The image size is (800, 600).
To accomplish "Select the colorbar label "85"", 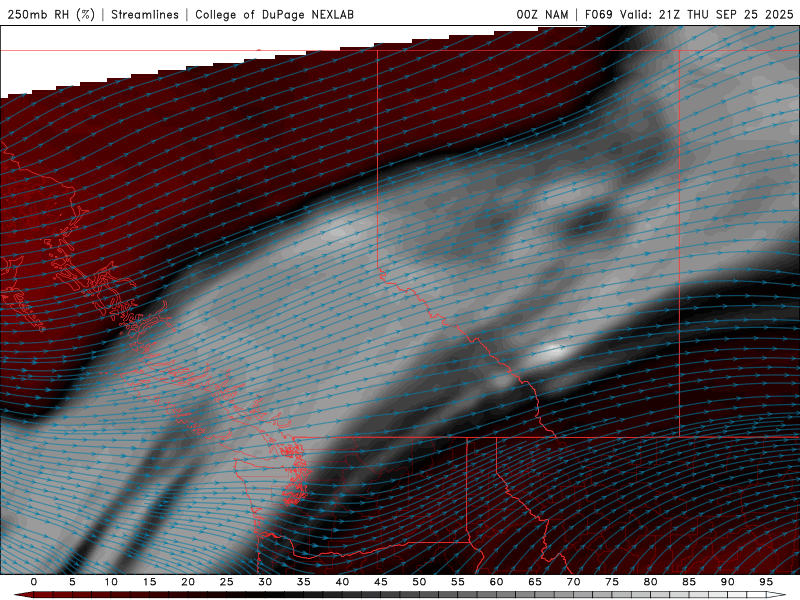I will coord(689,582).
